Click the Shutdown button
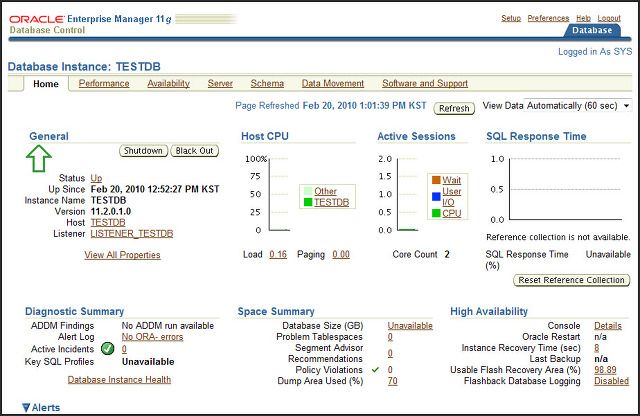This screenshot has width=640, height=416. coord(143,151)
